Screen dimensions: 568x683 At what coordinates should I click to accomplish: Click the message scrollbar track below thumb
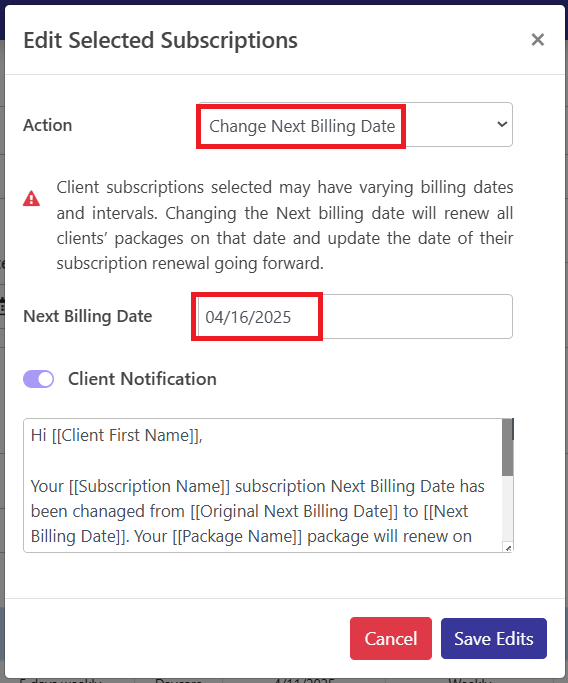(507, 509)
